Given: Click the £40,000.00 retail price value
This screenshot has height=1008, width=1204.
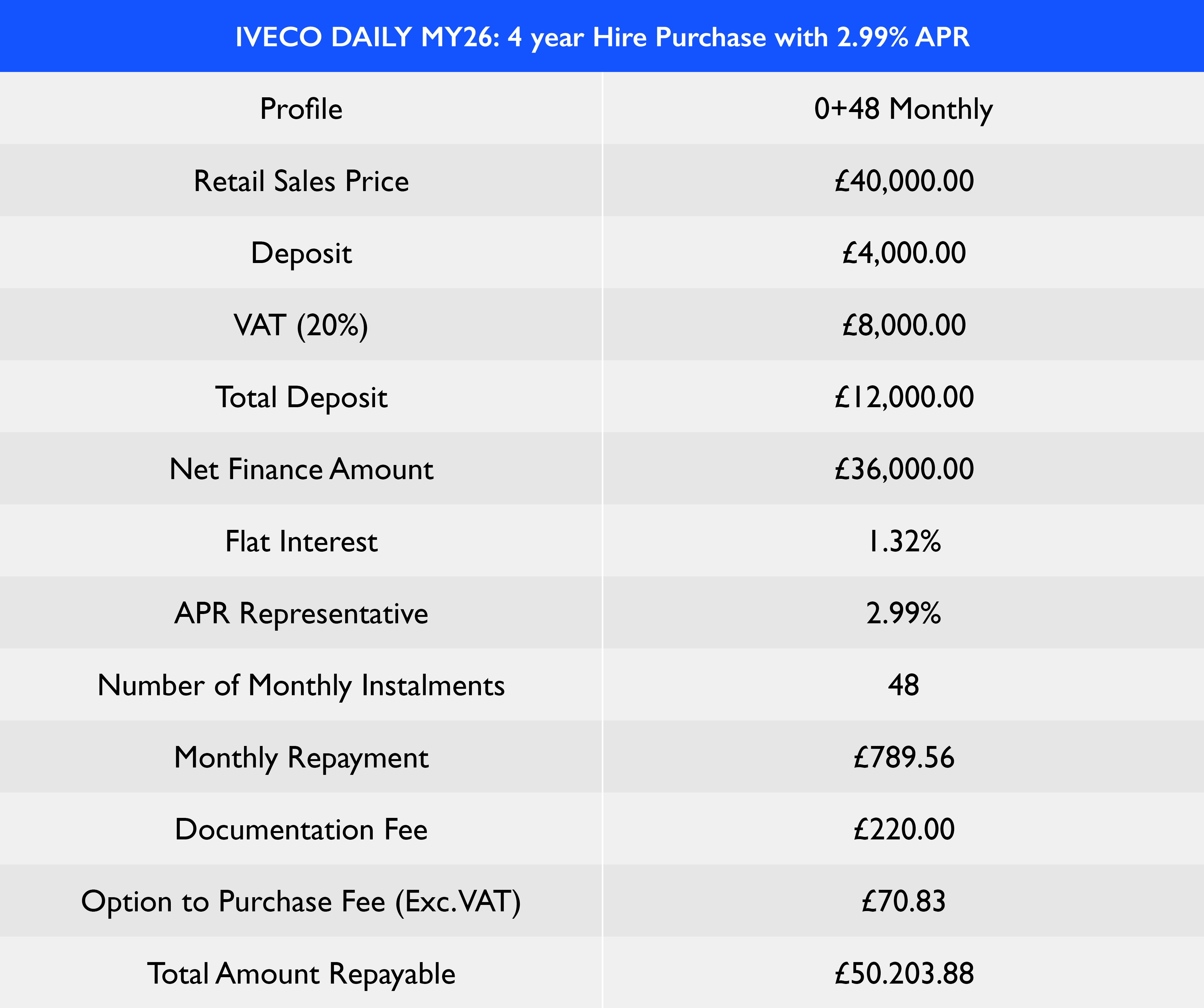Looking at the screenshot, I should click(x=903, y=180).
